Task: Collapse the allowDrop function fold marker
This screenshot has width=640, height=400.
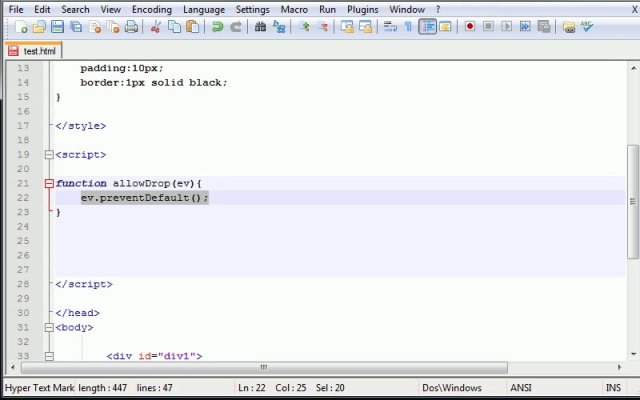Action: (x=48, y=183)
